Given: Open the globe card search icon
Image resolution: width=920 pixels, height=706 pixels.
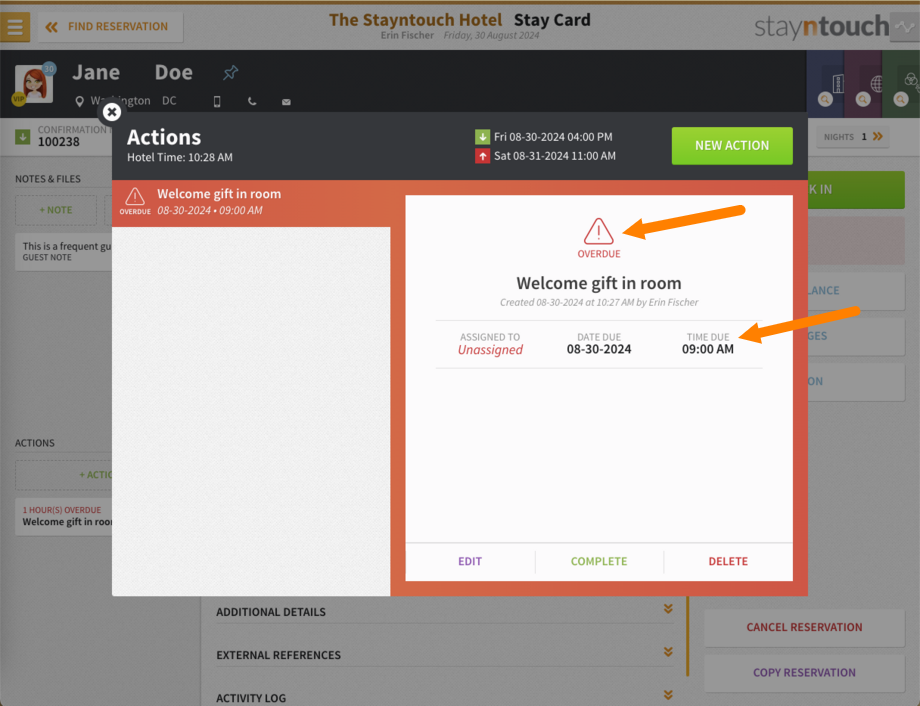Looking at the screenshot, I should click(862, 99).
